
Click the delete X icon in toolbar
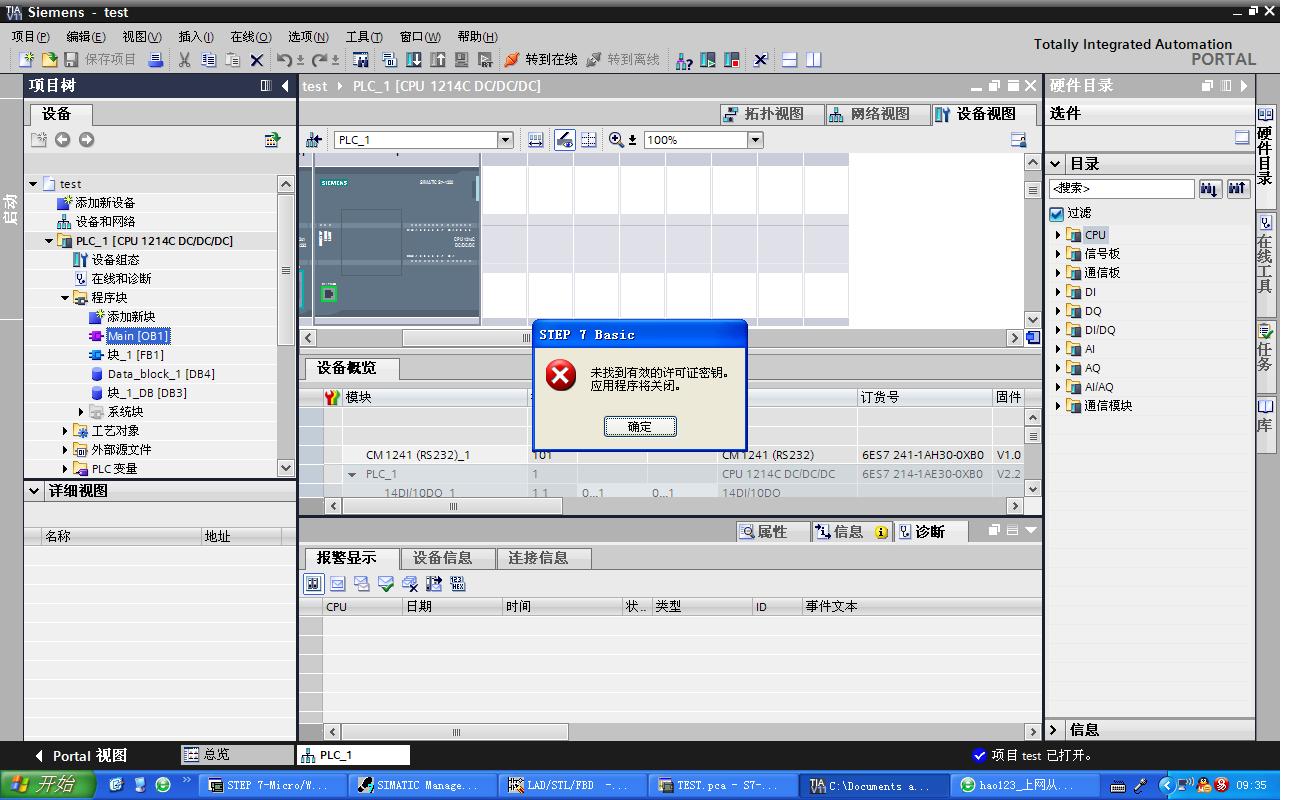[x=257, y=60]
